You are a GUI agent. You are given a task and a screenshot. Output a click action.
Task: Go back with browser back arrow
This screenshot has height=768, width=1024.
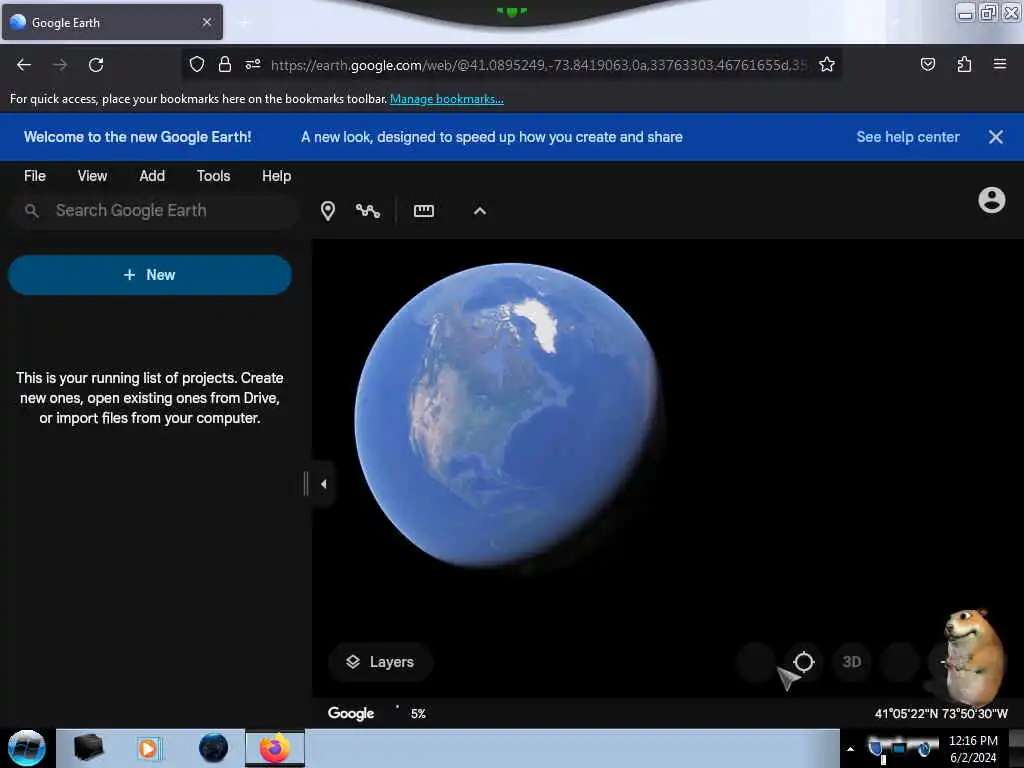point(24,65)
